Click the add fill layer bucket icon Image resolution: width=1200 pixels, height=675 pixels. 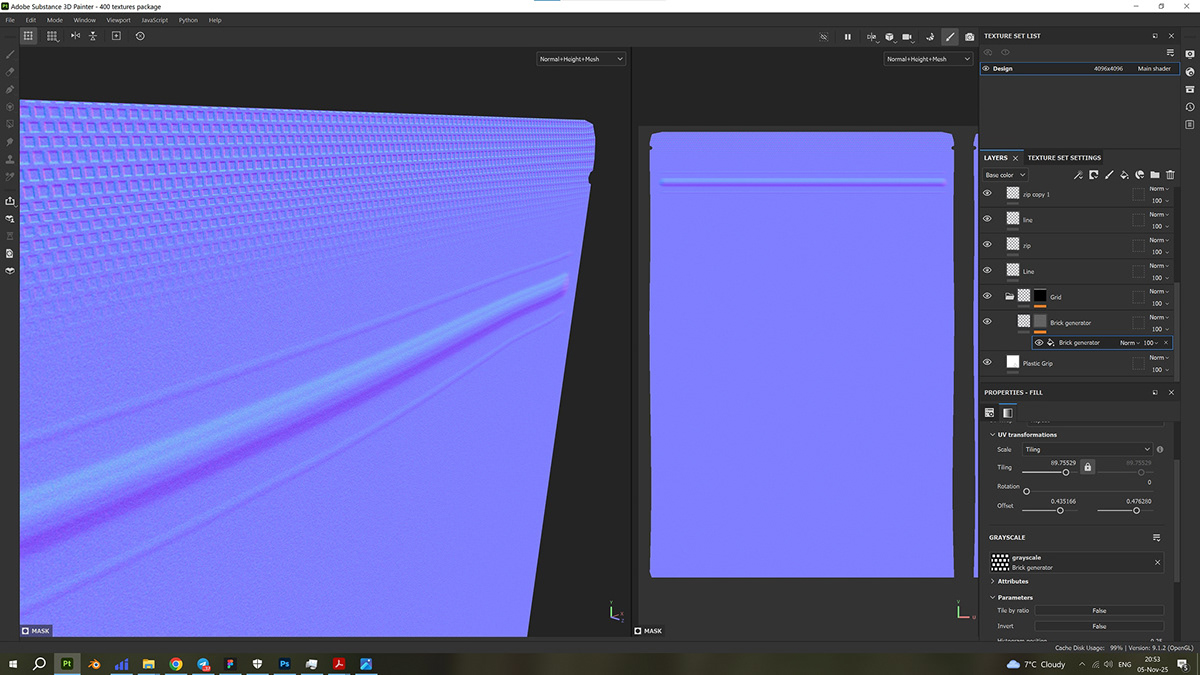point(1124,175)
